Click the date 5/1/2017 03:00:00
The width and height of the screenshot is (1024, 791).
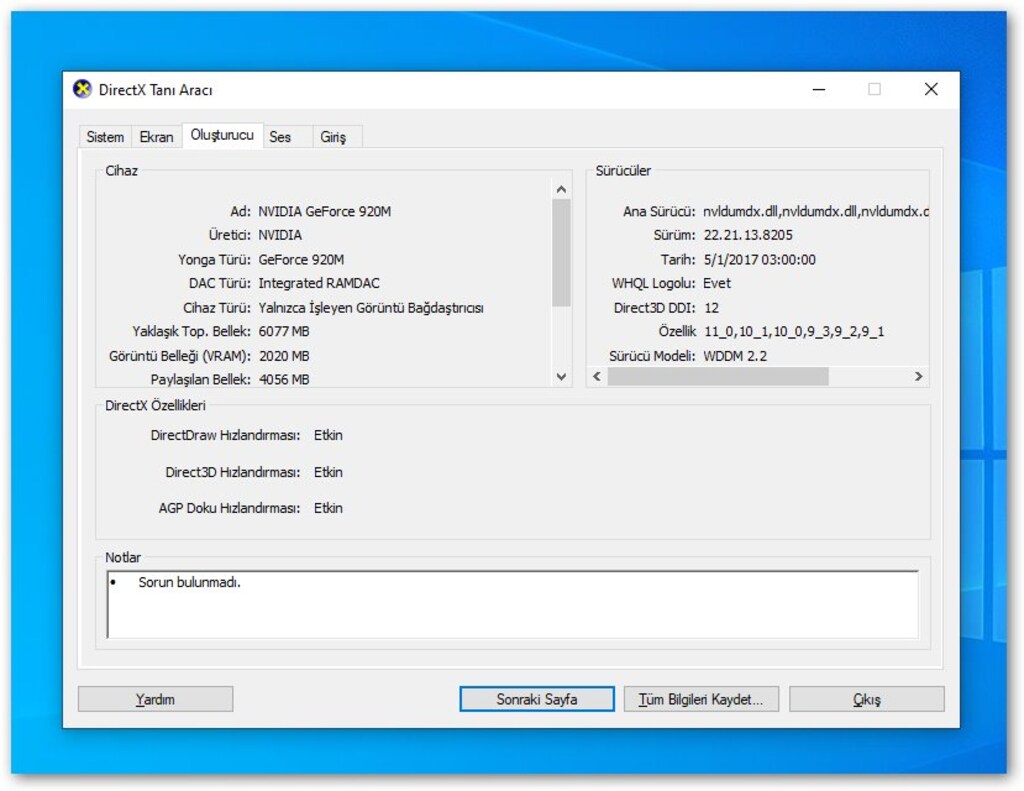760,259
